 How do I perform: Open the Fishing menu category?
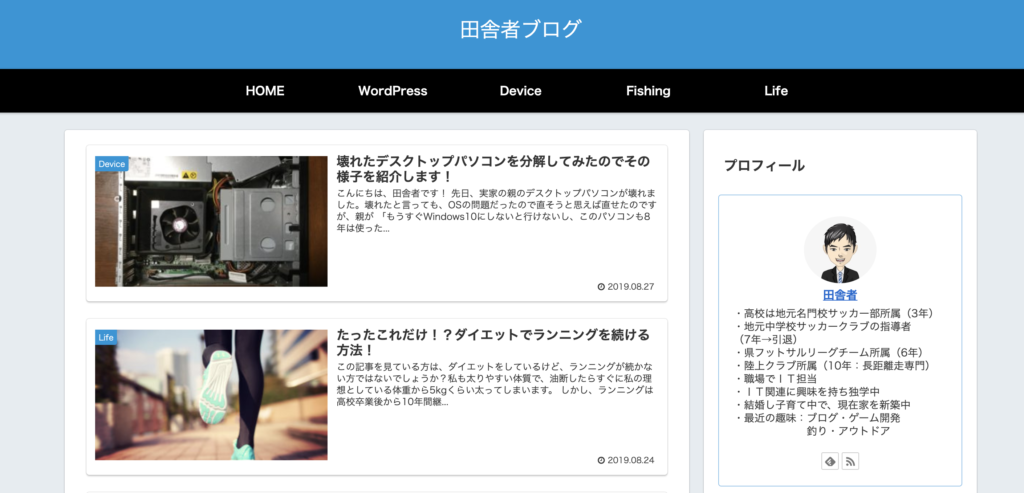(x=648, y=91)
